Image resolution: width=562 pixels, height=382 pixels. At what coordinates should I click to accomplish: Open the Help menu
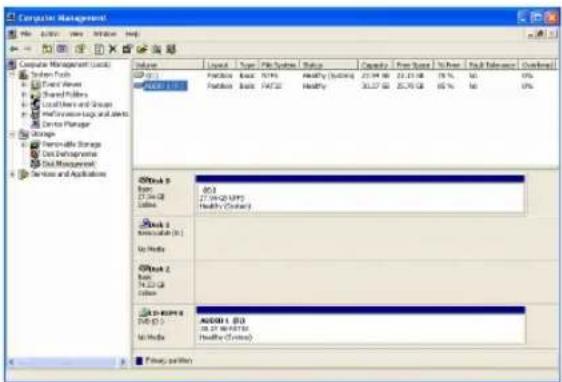[x=132, y=34]
